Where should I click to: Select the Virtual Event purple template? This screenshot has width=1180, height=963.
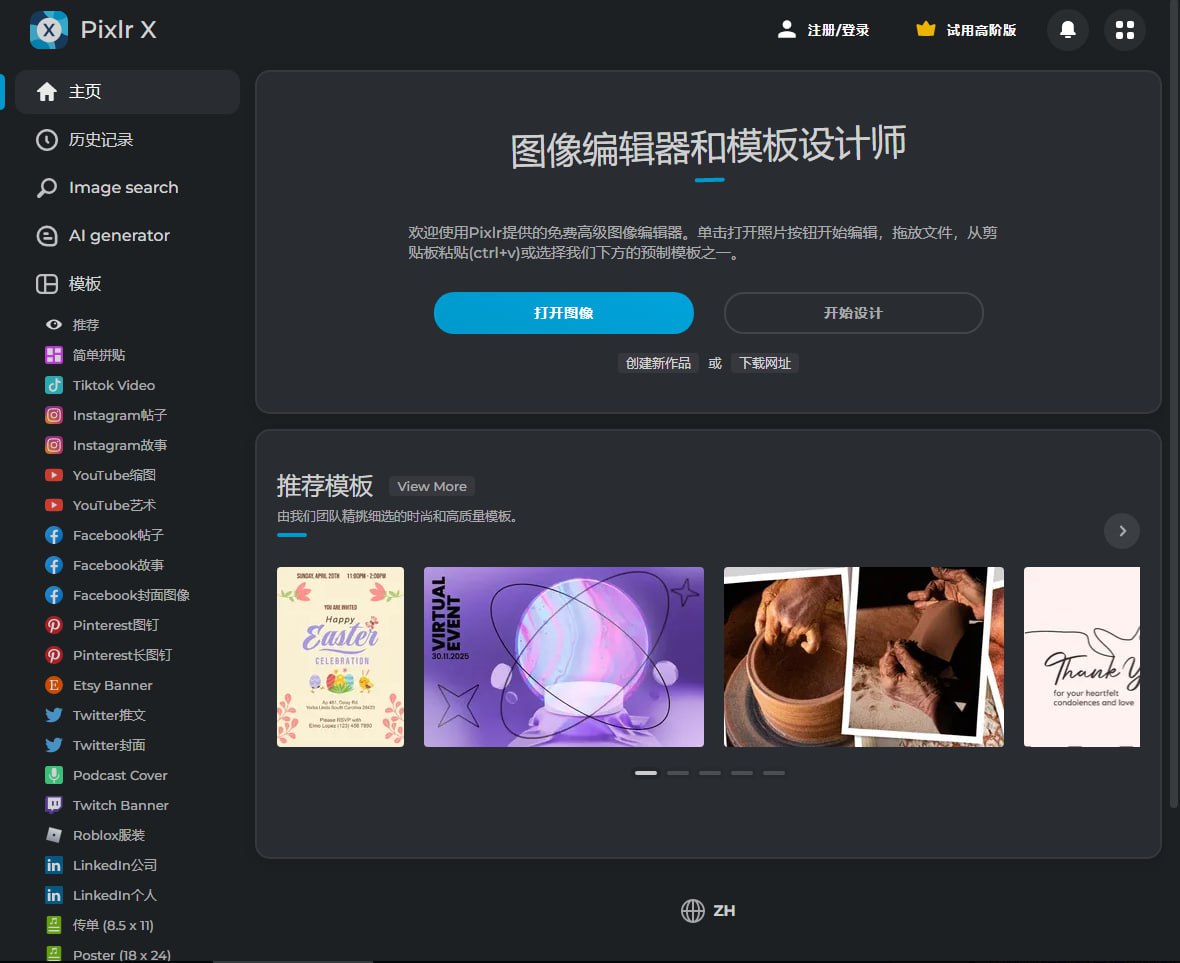click(563, 657)
